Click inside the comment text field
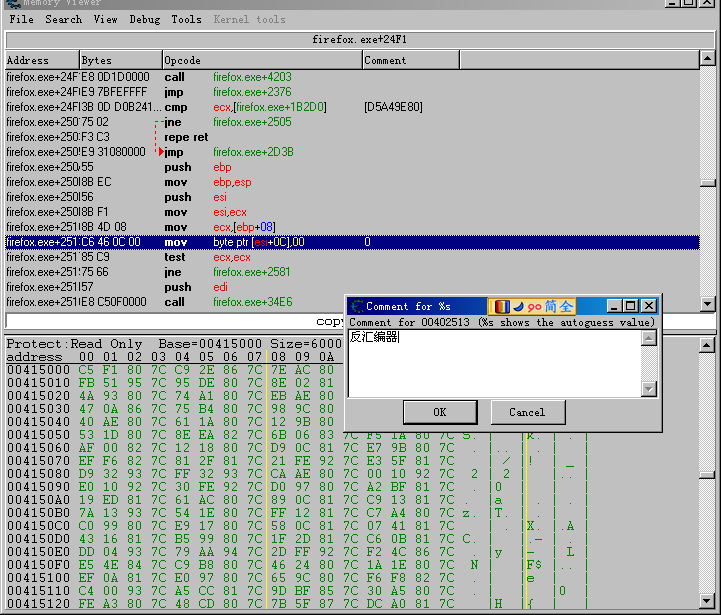 click(x=493, y=363)
